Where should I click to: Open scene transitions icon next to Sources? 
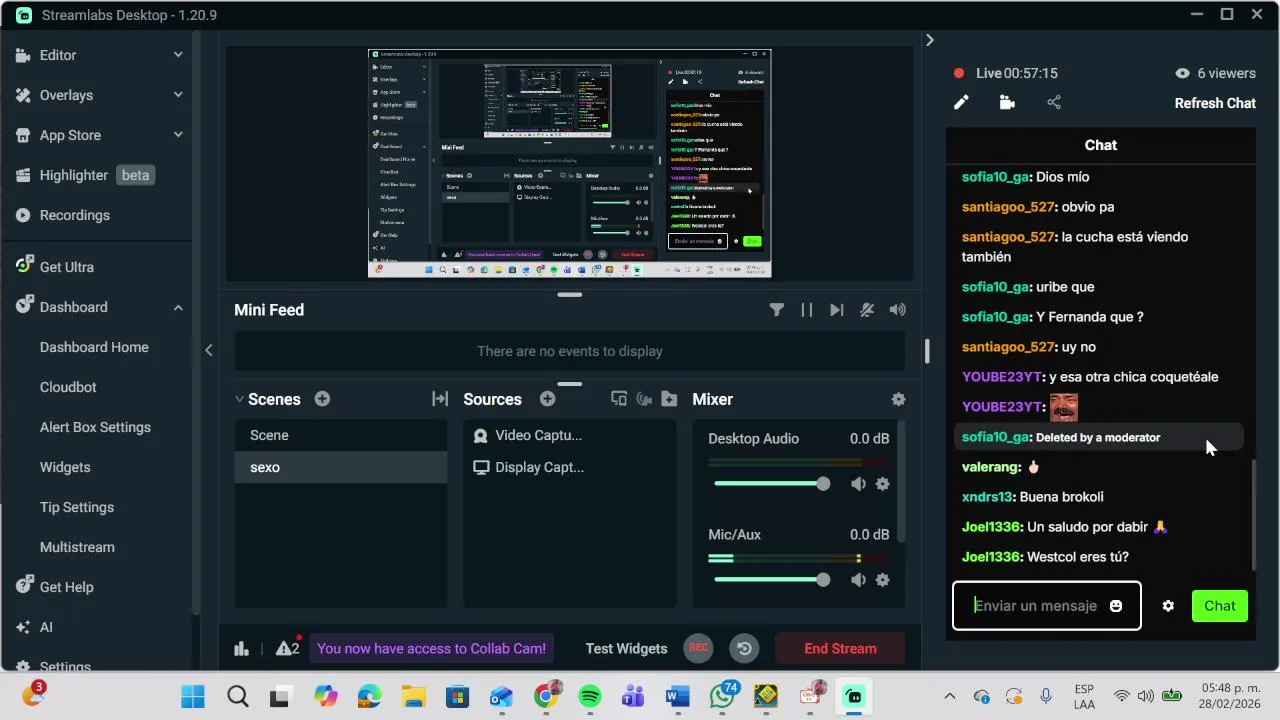coord(440,399)
